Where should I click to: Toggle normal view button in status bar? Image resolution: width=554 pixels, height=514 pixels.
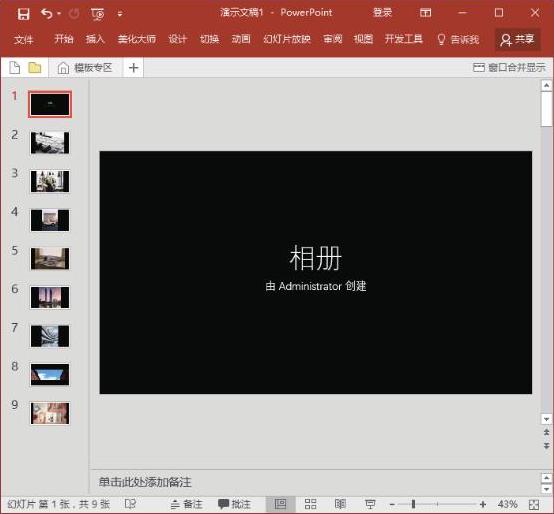click(280, 504)
